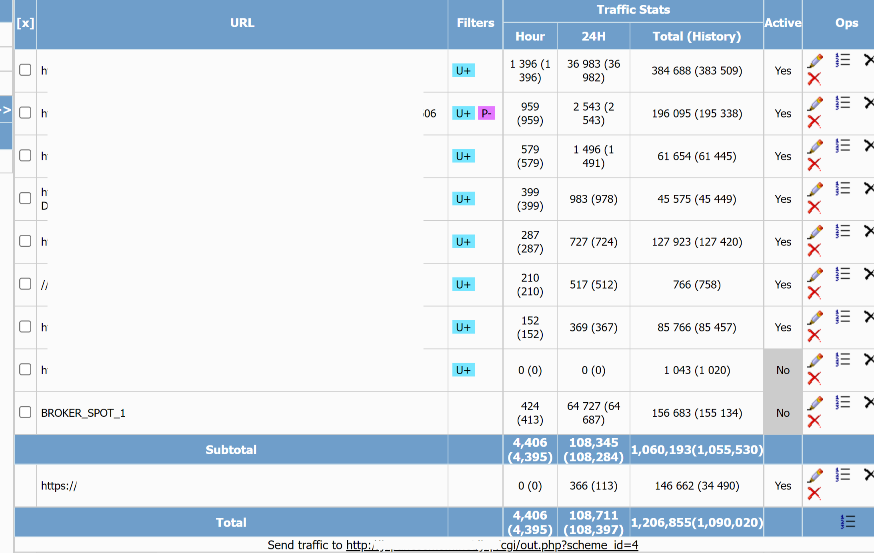Delete the row with total 85 766
This screenshot has height=553, width=874.
pyautogui.click(x=814, y=336)
